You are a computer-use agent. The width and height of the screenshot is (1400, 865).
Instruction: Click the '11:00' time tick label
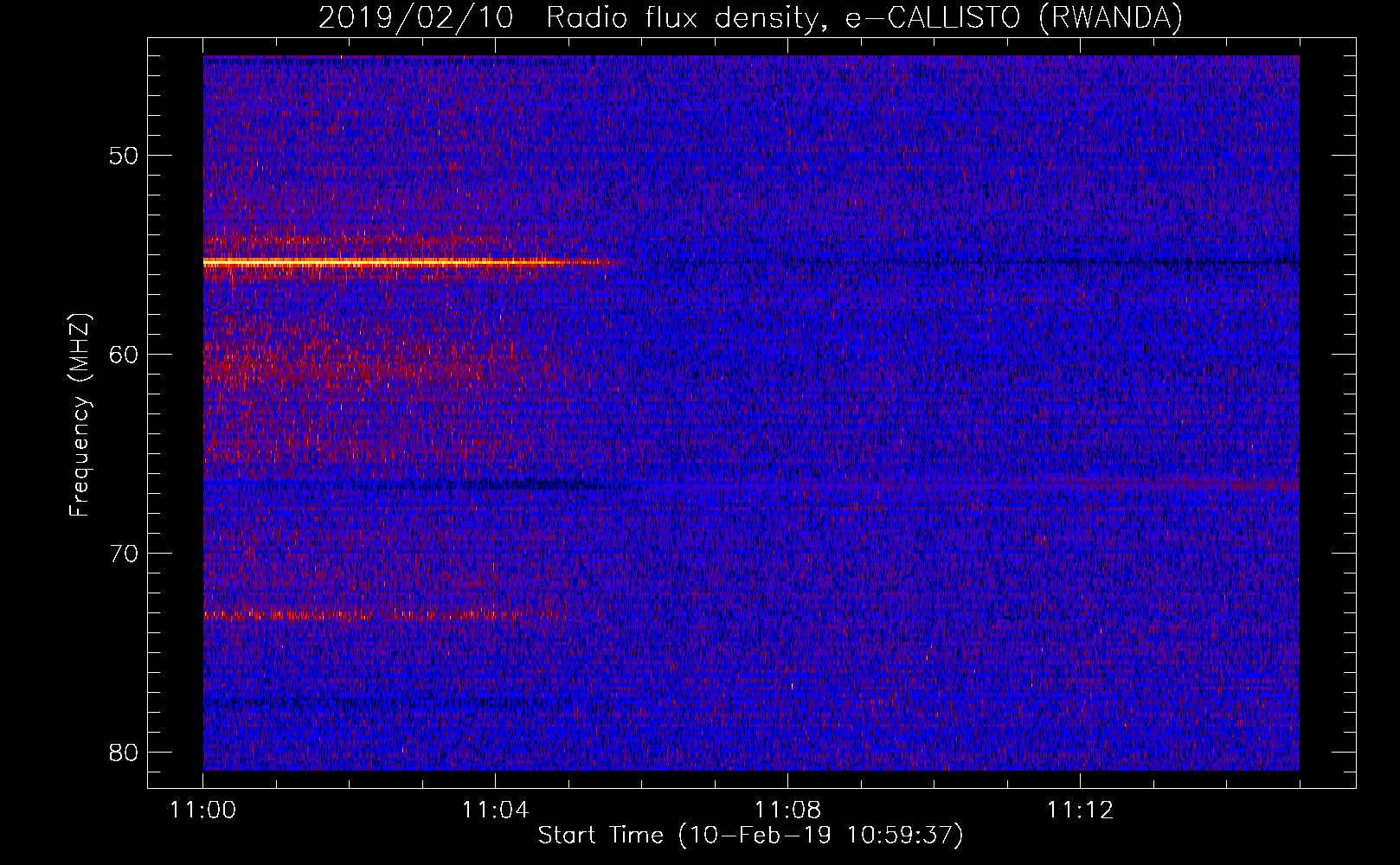(x=203, y=811)
